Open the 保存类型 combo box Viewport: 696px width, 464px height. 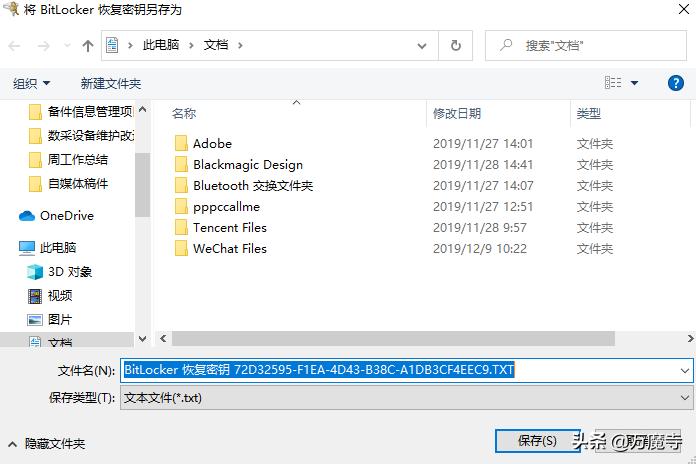(406, 397)
